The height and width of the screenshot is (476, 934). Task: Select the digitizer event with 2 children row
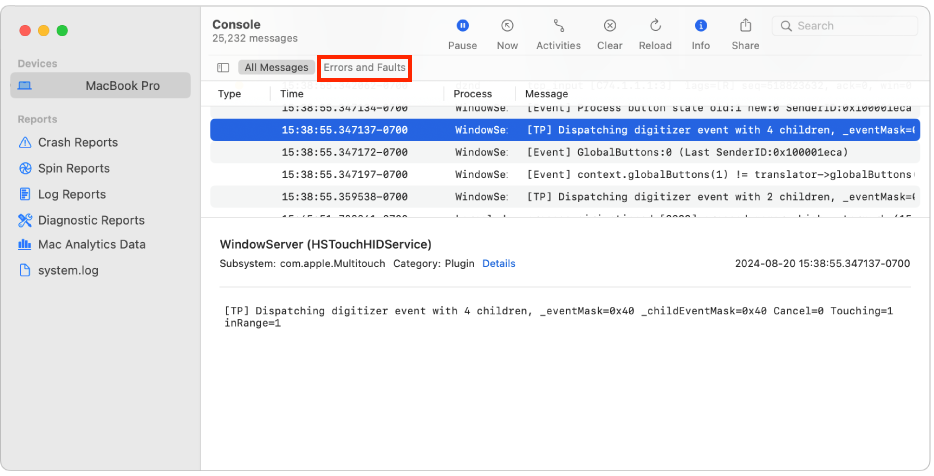point(565,197)
